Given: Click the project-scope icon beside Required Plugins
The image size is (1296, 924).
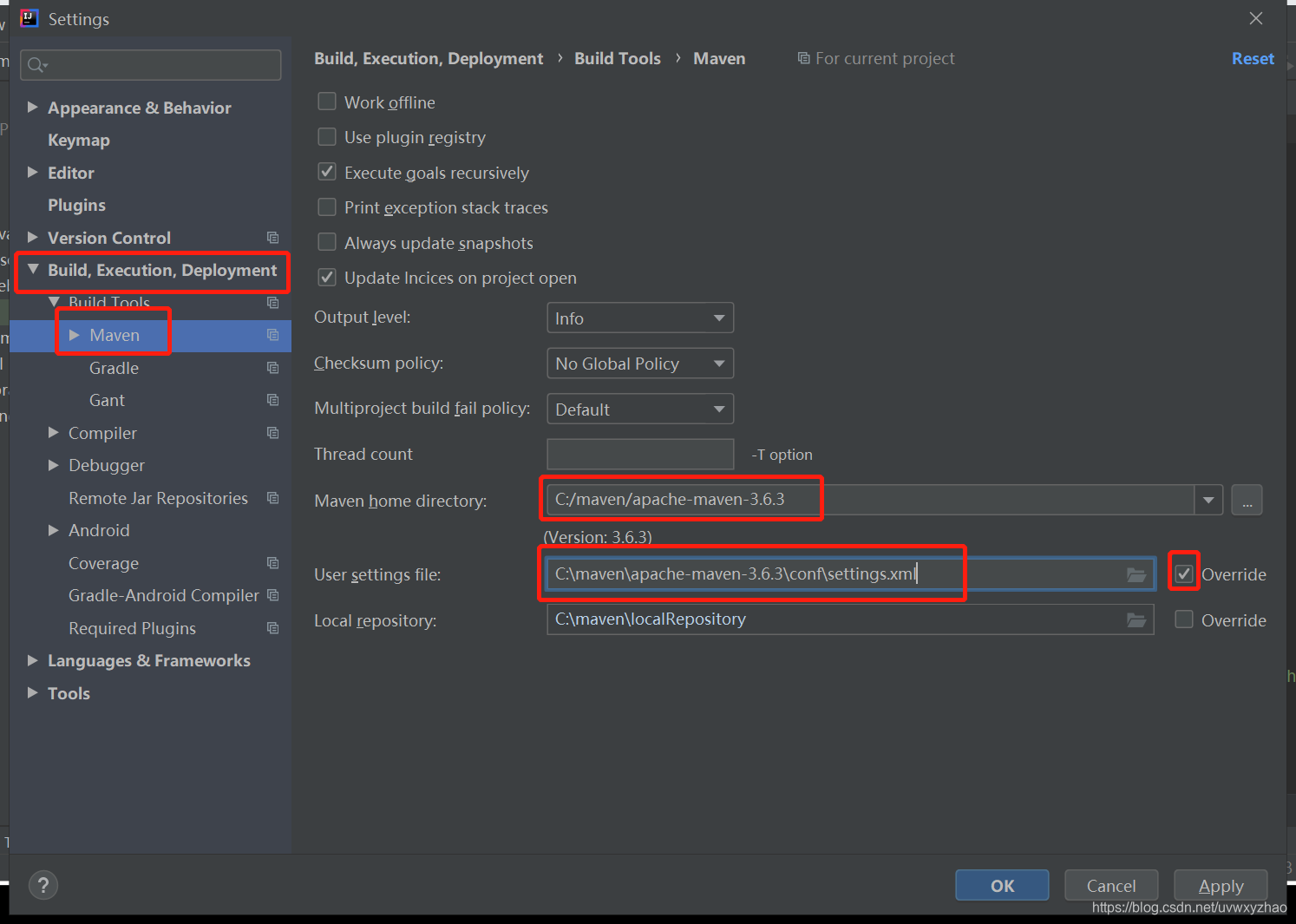Looking at the screenshot, I should 272,628.
